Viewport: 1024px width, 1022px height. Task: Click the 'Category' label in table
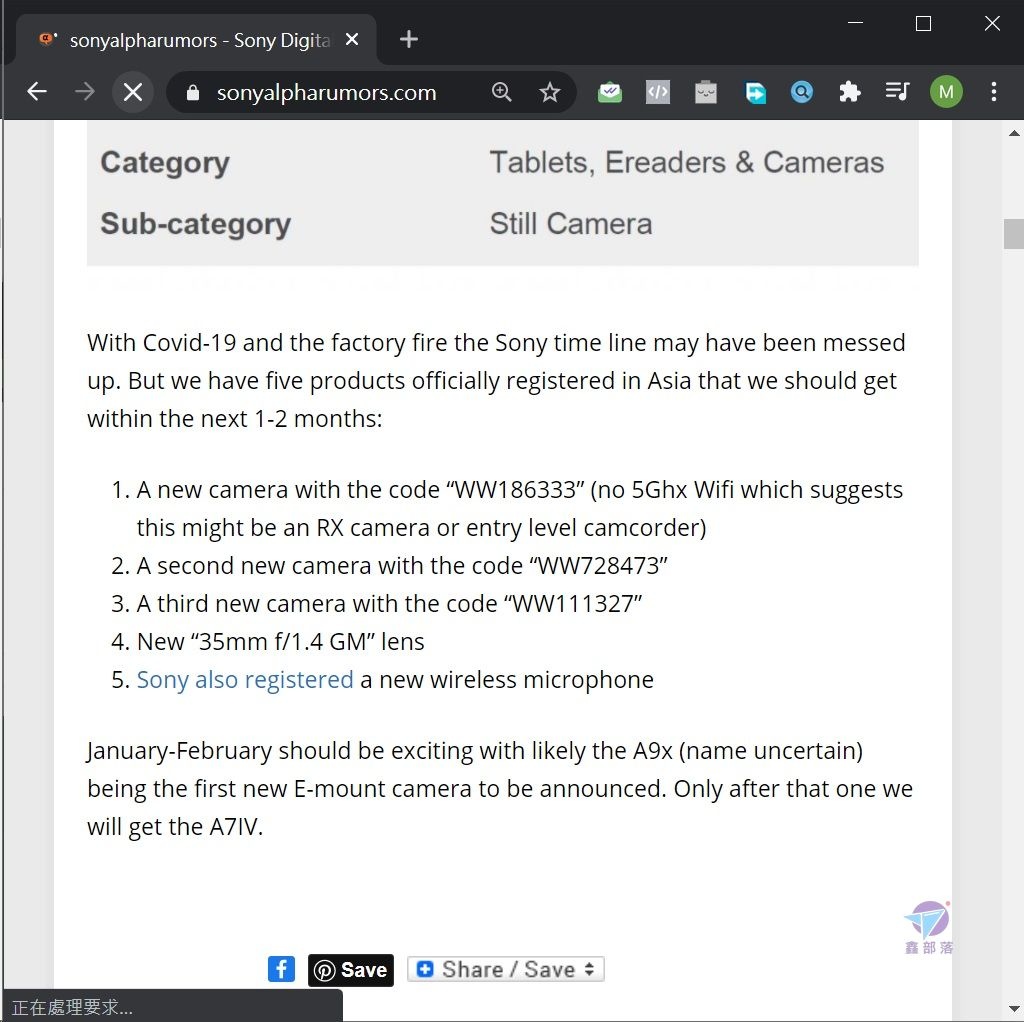coord(165,163)
